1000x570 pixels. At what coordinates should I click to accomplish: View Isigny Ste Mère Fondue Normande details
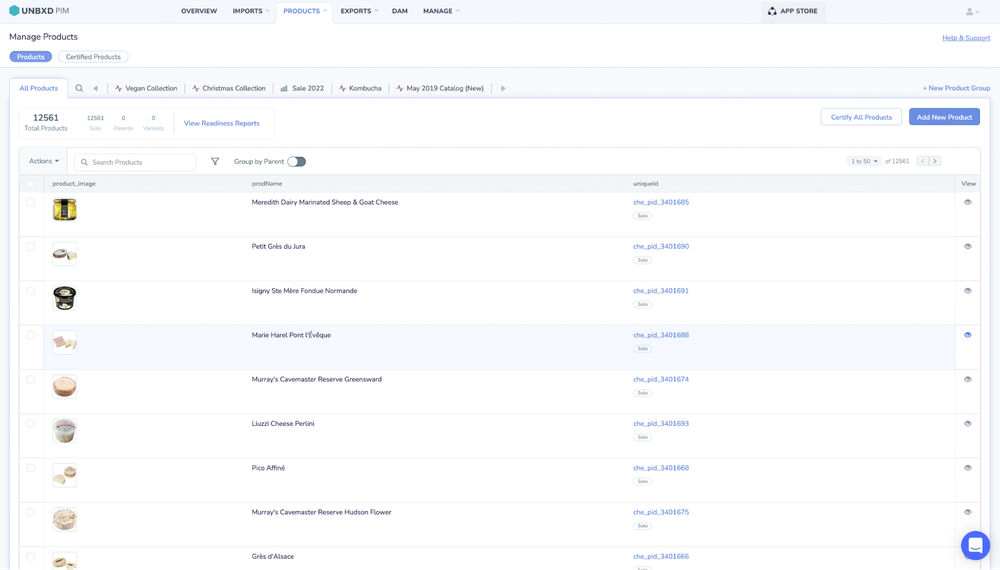[x=967, y=291]
